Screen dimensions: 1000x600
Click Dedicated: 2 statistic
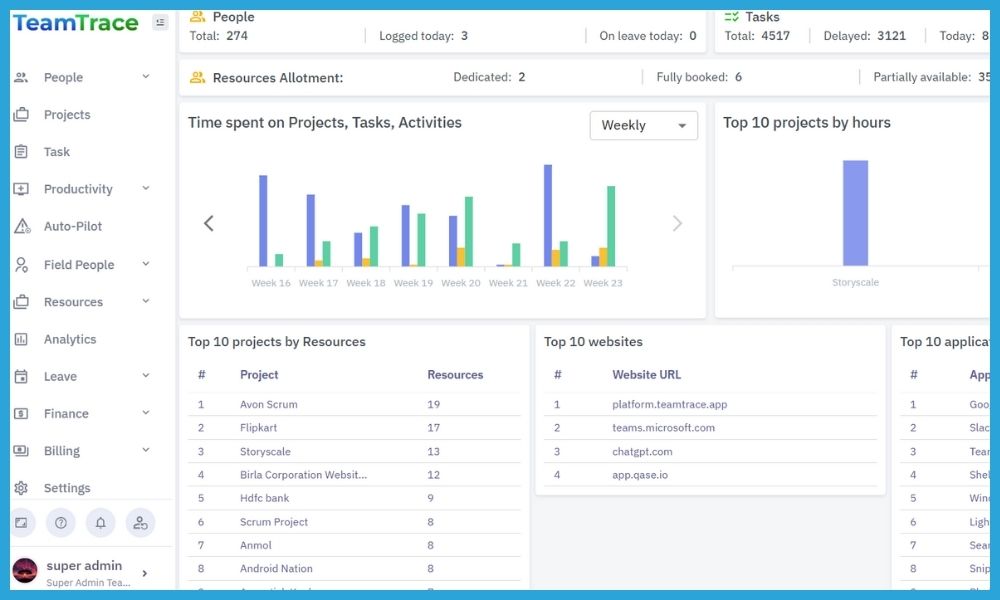click(489, 77)
